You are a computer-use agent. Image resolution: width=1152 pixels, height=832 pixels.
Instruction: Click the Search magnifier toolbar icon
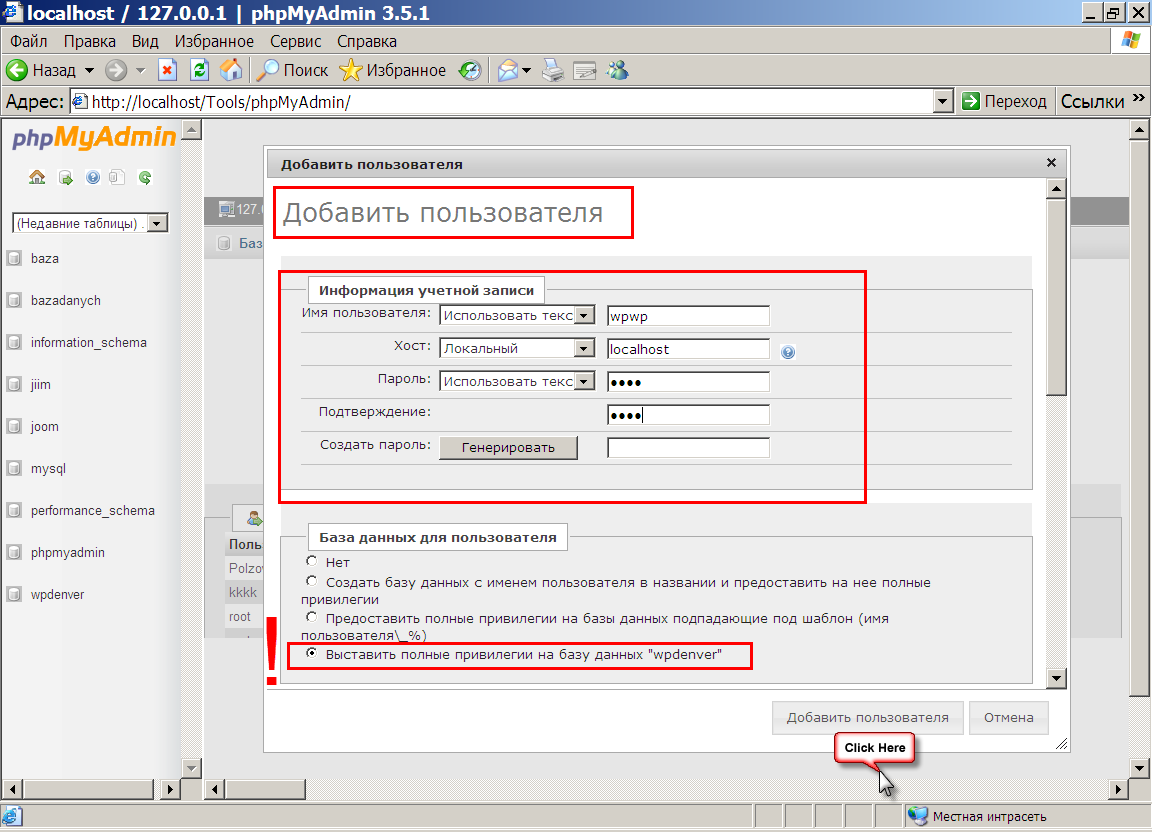point(267,70)
